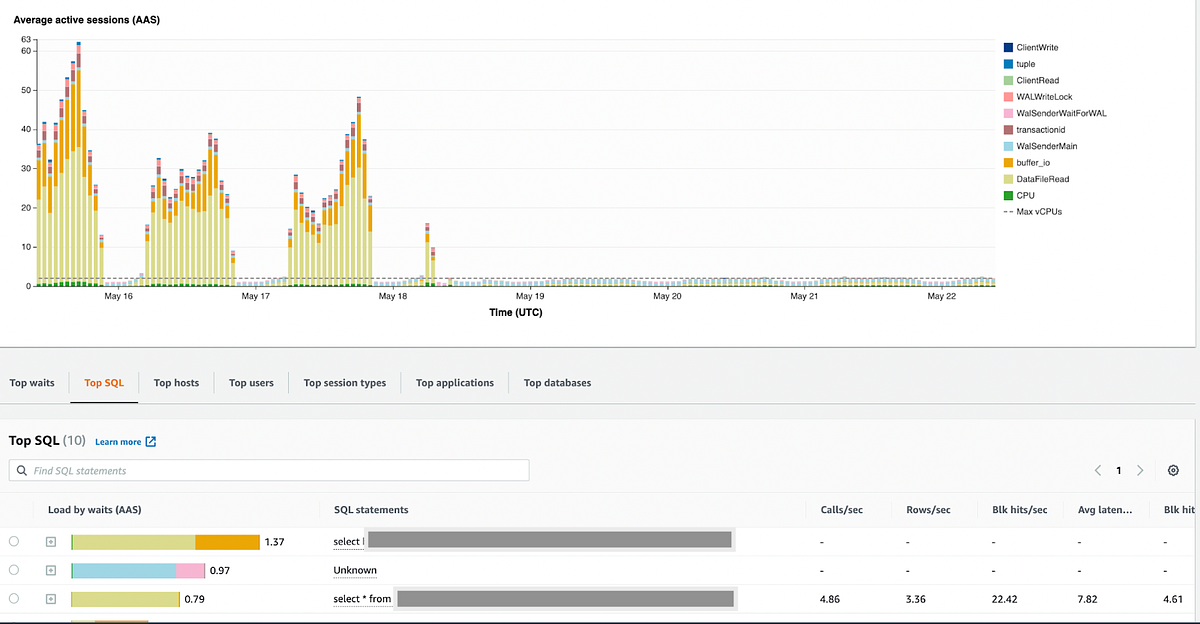The image size is (1200, 624).
Task: Click the Find SQL statements search field
Action: tap(270, 470)
